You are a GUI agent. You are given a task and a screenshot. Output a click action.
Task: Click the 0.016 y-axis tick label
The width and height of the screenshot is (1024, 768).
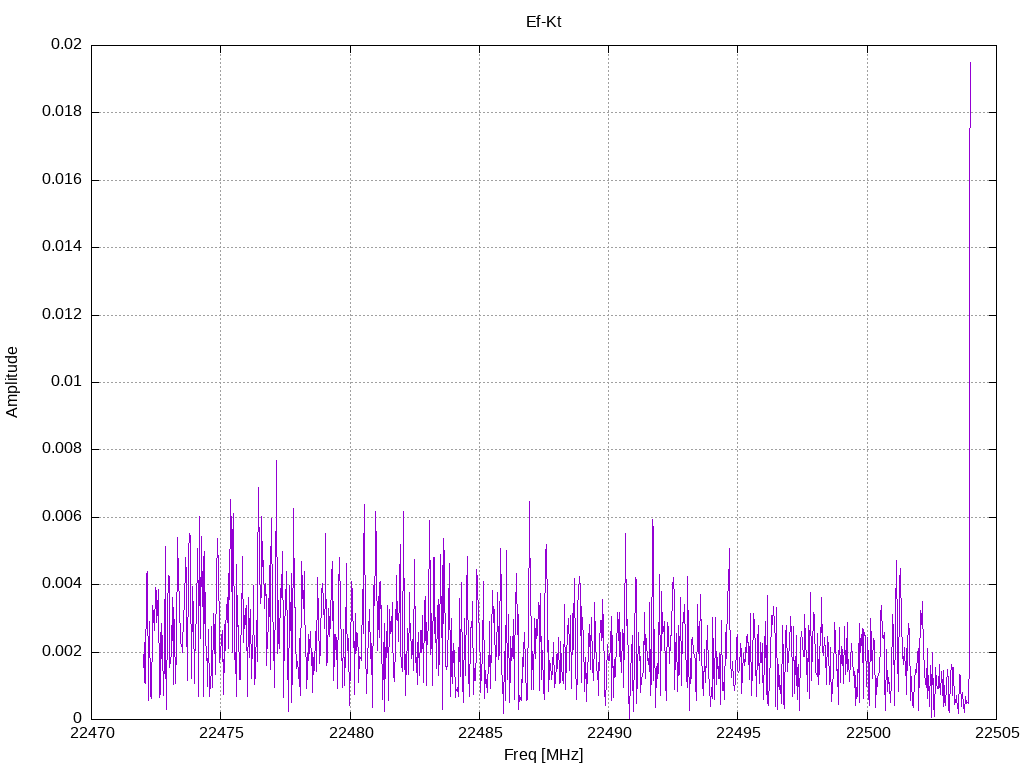point(62,180)
